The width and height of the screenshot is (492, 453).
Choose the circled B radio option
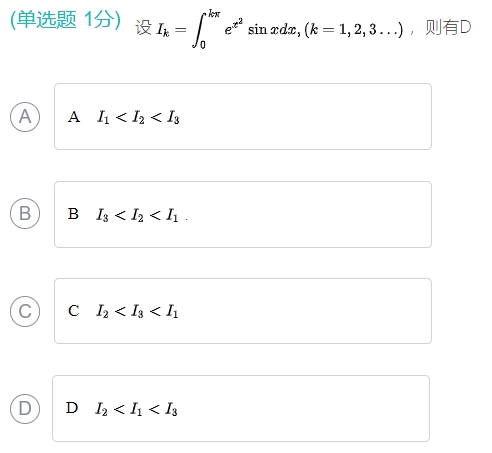[x=25, y=213]
